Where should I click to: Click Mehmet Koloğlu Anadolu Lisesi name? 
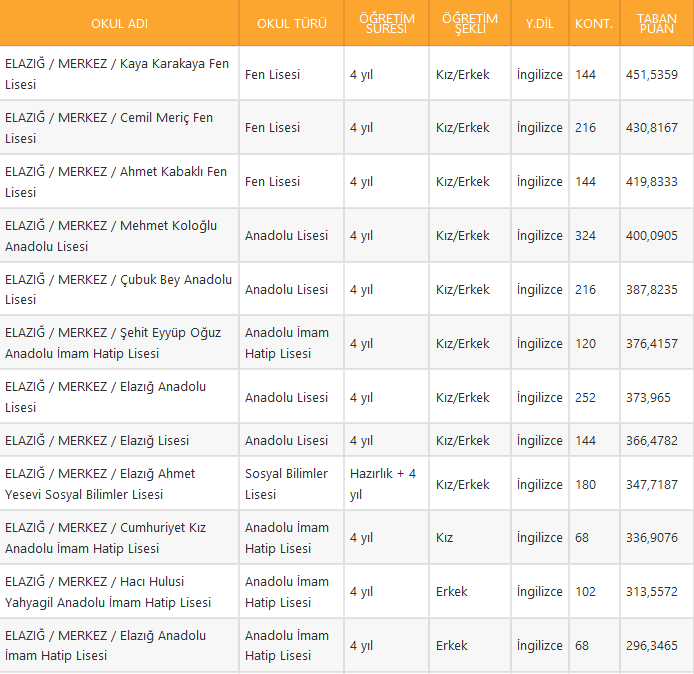coord(111,236)
